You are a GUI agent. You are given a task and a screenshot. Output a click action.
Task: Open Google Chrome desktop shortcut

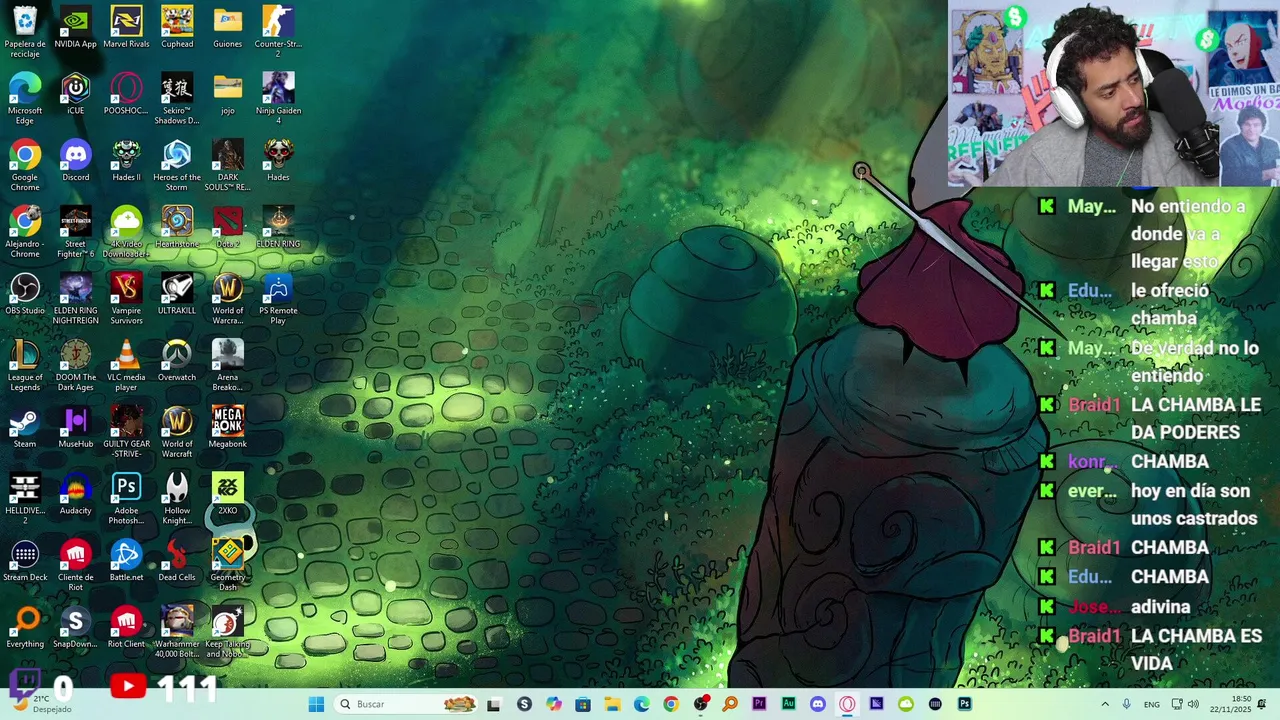click(x=25, y=166)
